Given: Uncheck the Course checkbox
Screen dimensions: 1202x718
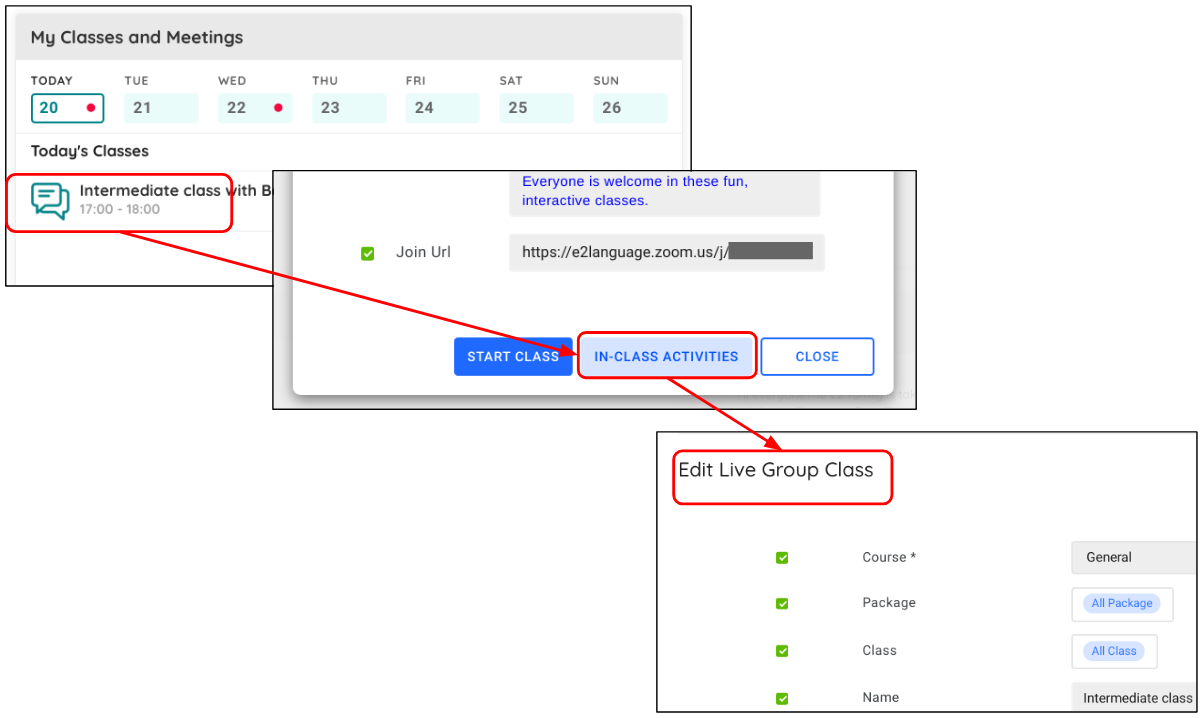Looking at the screenshot, I should (782, 558).
